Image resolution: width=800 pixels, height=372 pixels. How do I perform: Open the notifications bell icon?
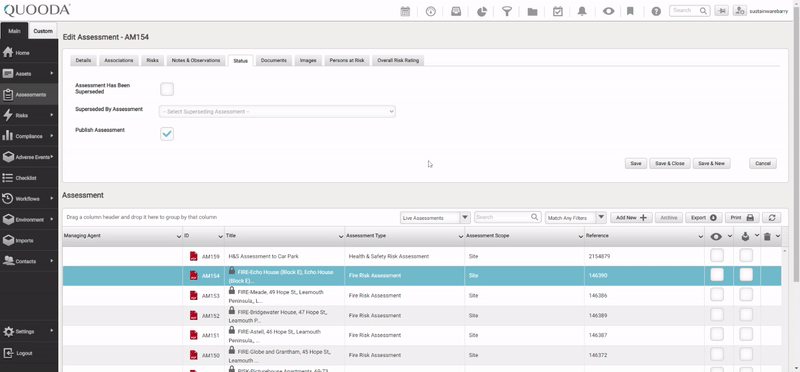(582, 11)
